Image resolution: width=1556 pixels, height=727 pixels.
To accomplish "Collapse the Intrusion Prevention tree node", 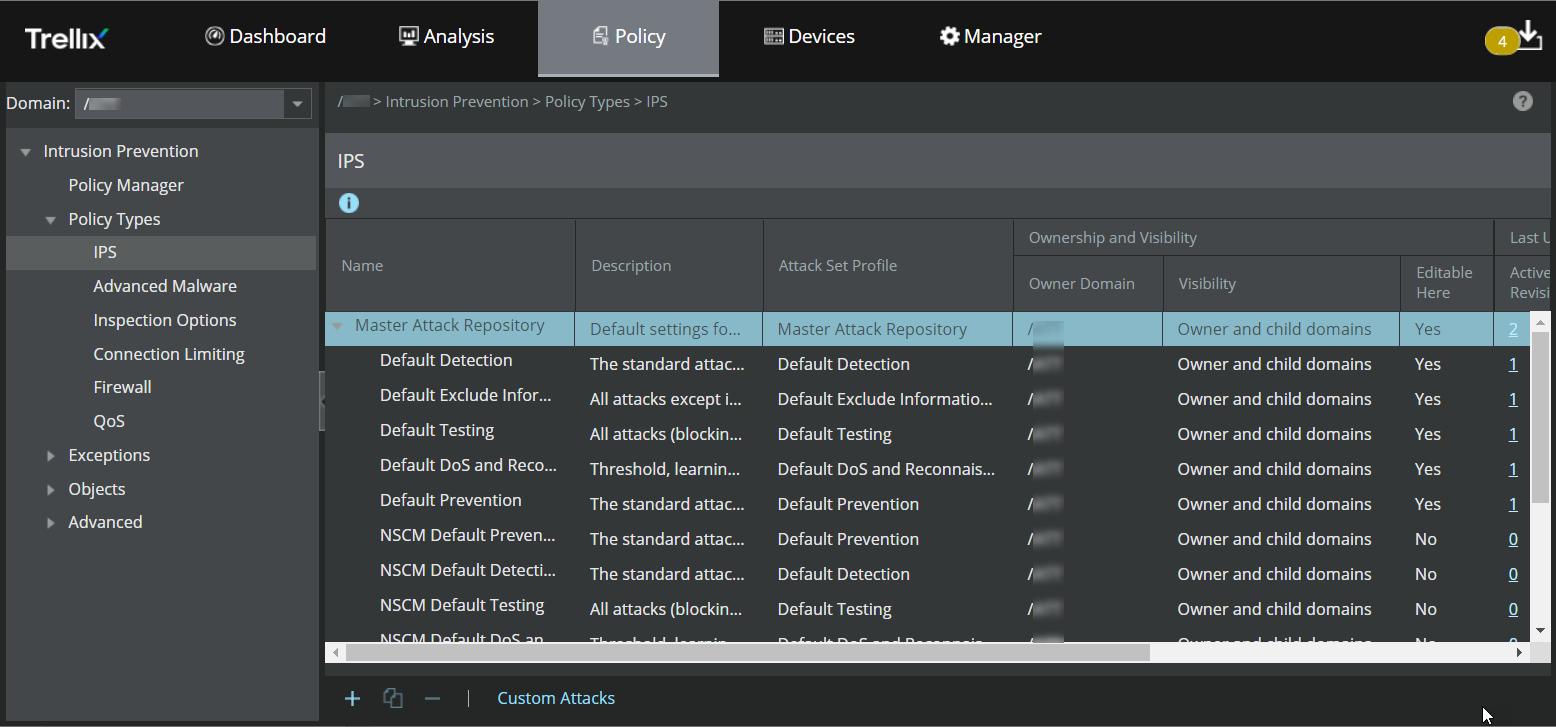I will pyautogui.click(x=26, y=152).
